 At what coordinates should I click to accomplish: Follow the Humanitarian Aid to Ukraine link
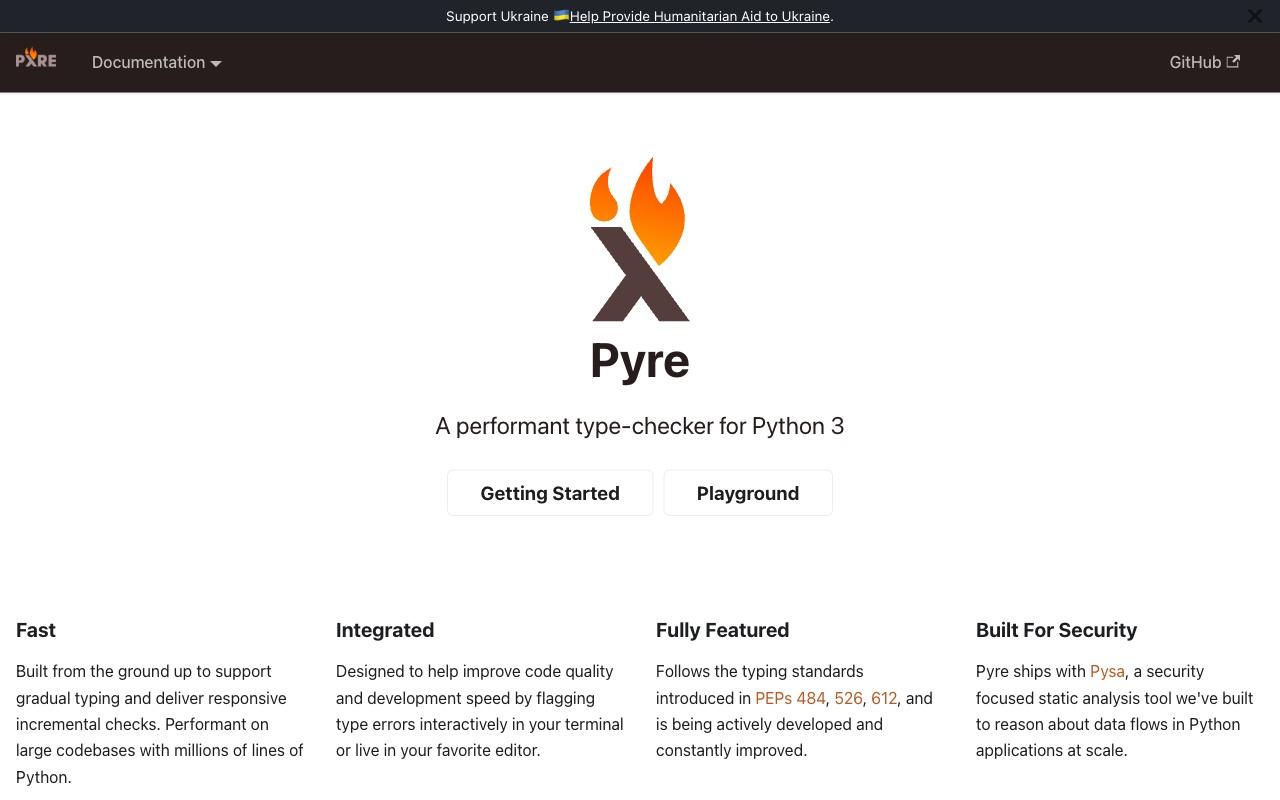point(700,16)
